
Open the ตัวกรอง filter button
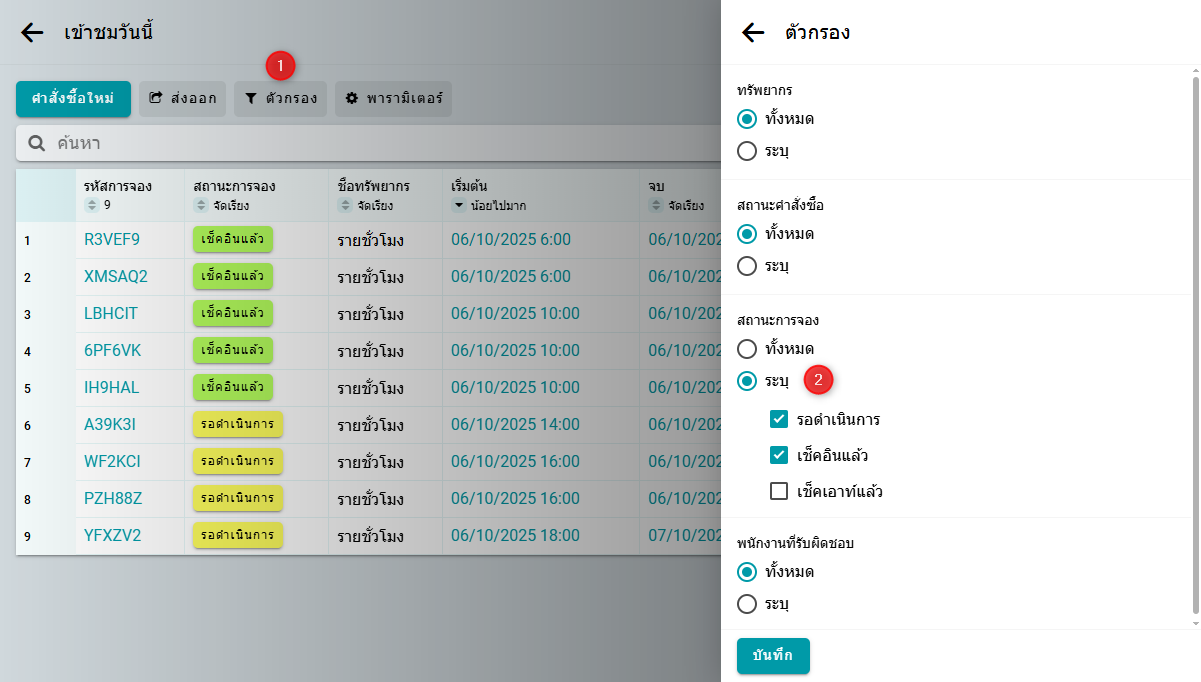click(x=281, y=99)
